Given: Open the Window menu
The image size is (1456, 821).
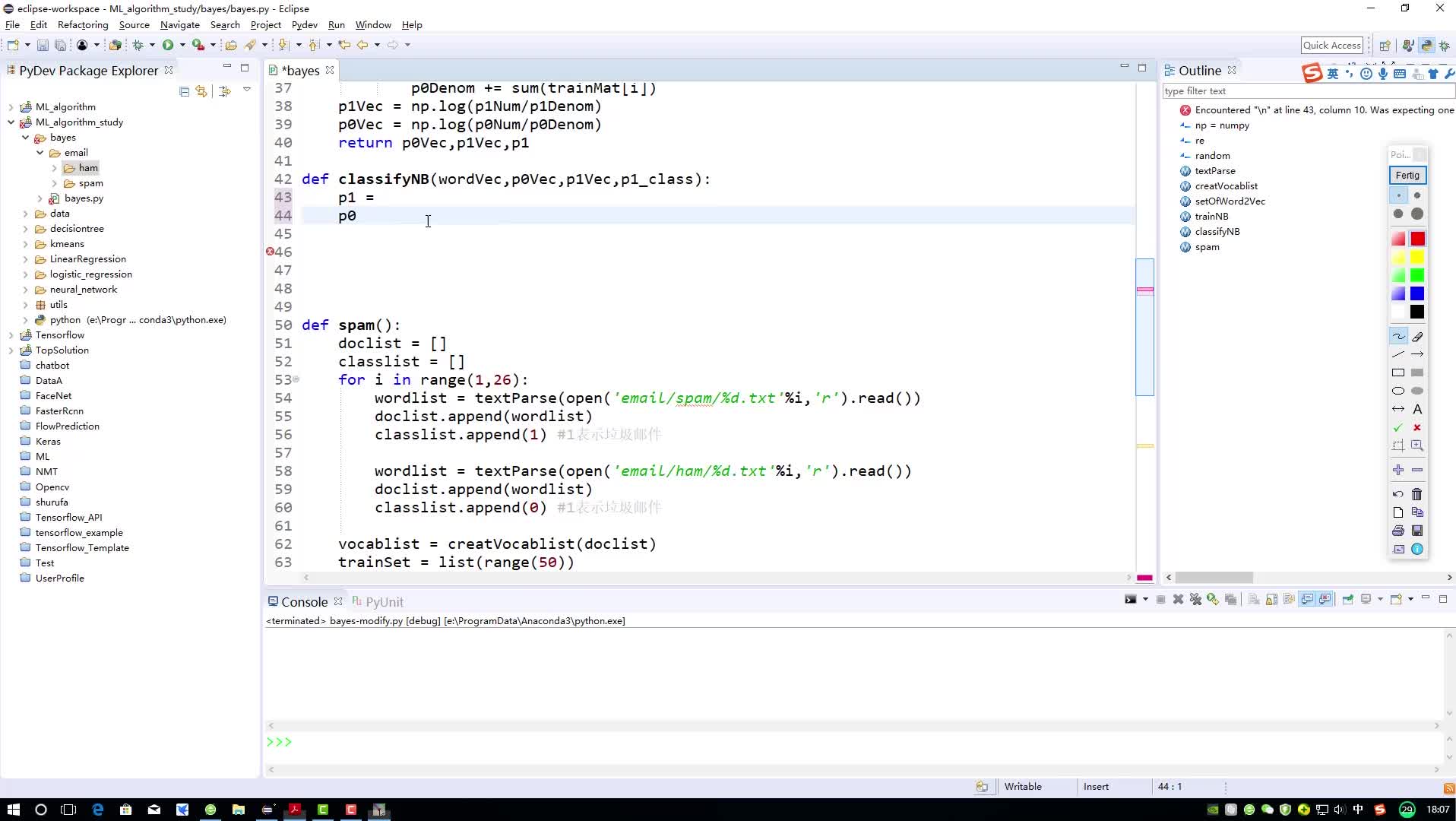Looking at the screenshot, I should [x=373, y=25].
